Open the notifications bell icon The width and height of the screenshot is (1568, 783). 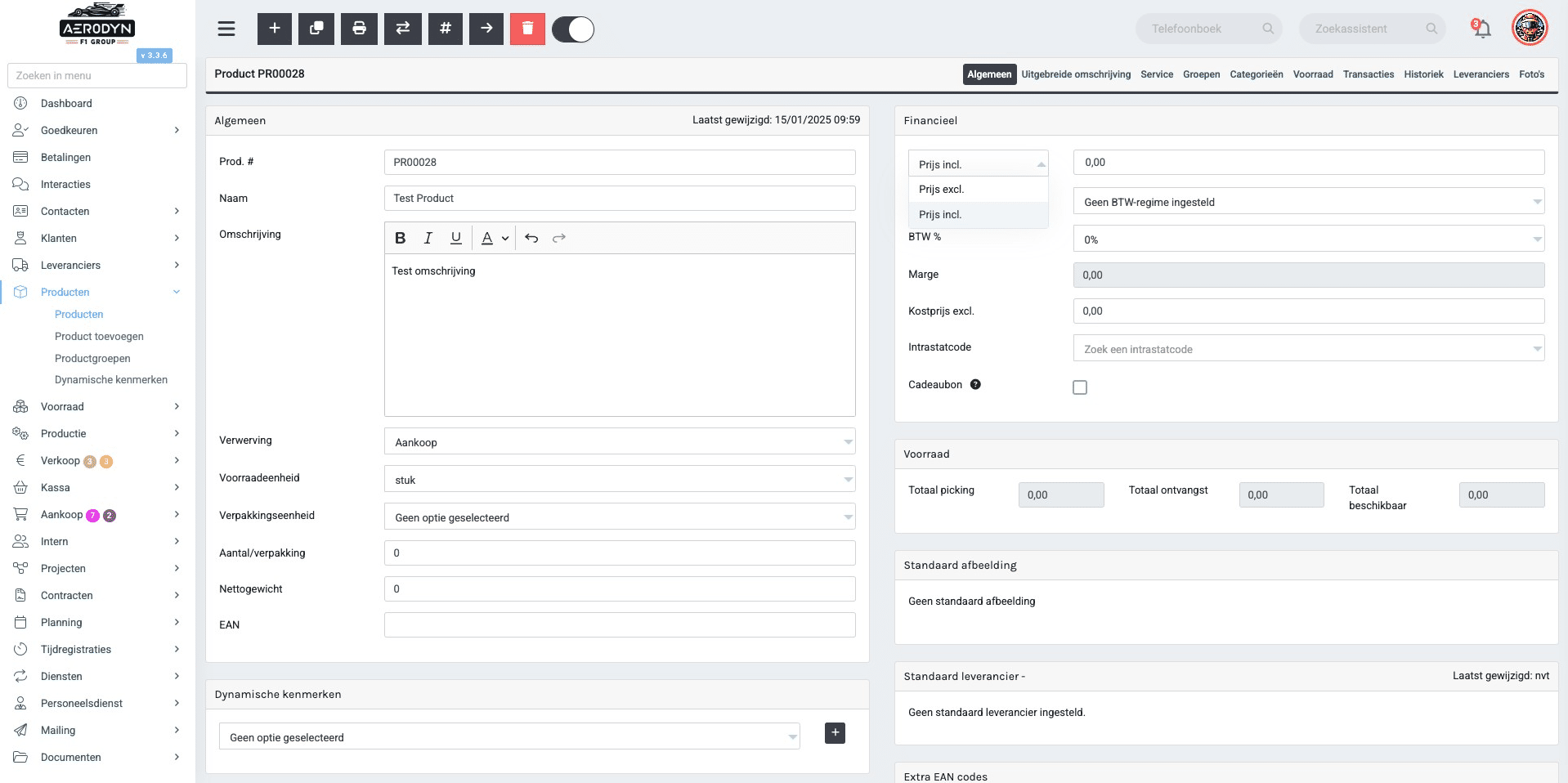tap(1481, 29)
